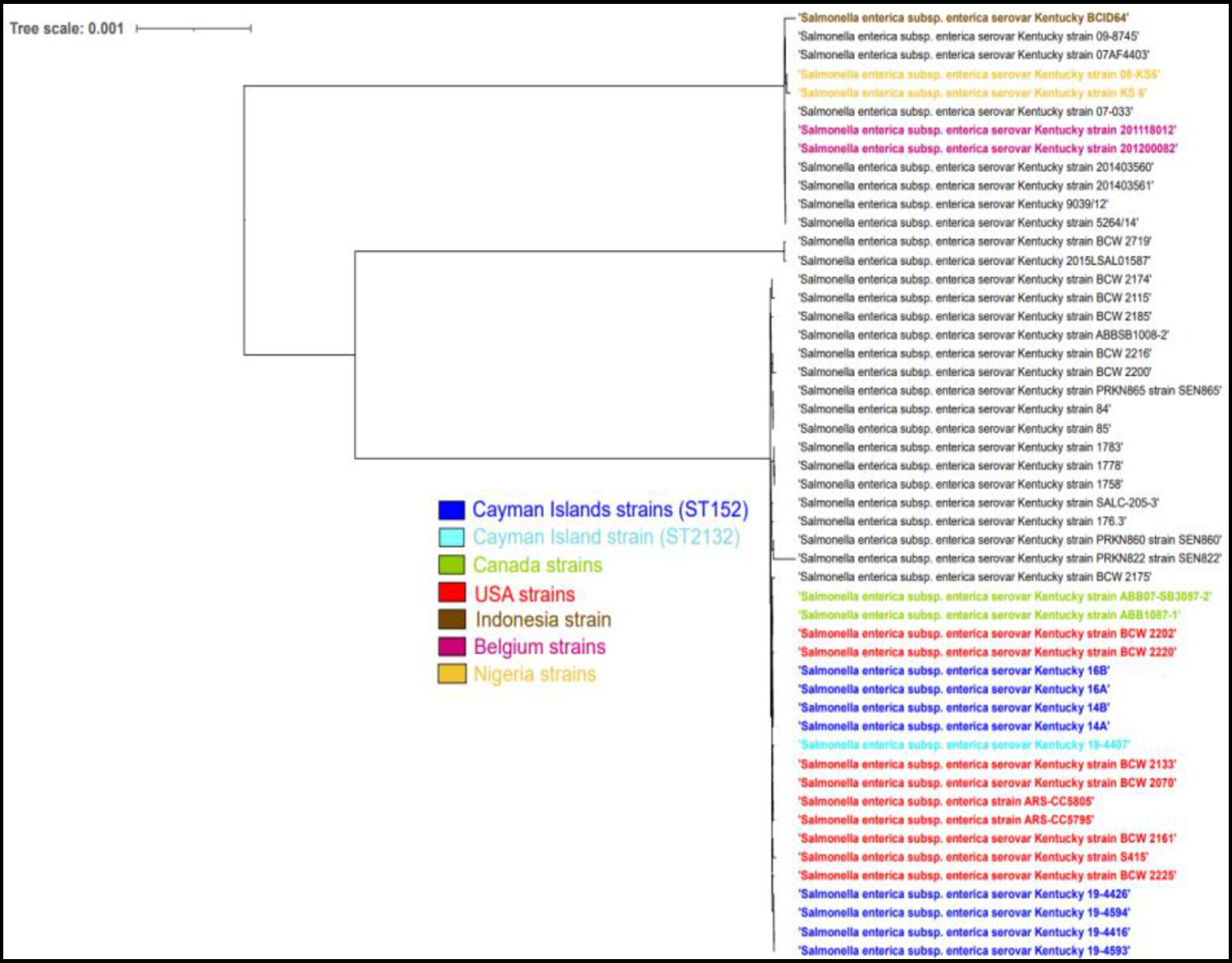Click the PRKN822 strain SEN822 label

[1010, 558]
